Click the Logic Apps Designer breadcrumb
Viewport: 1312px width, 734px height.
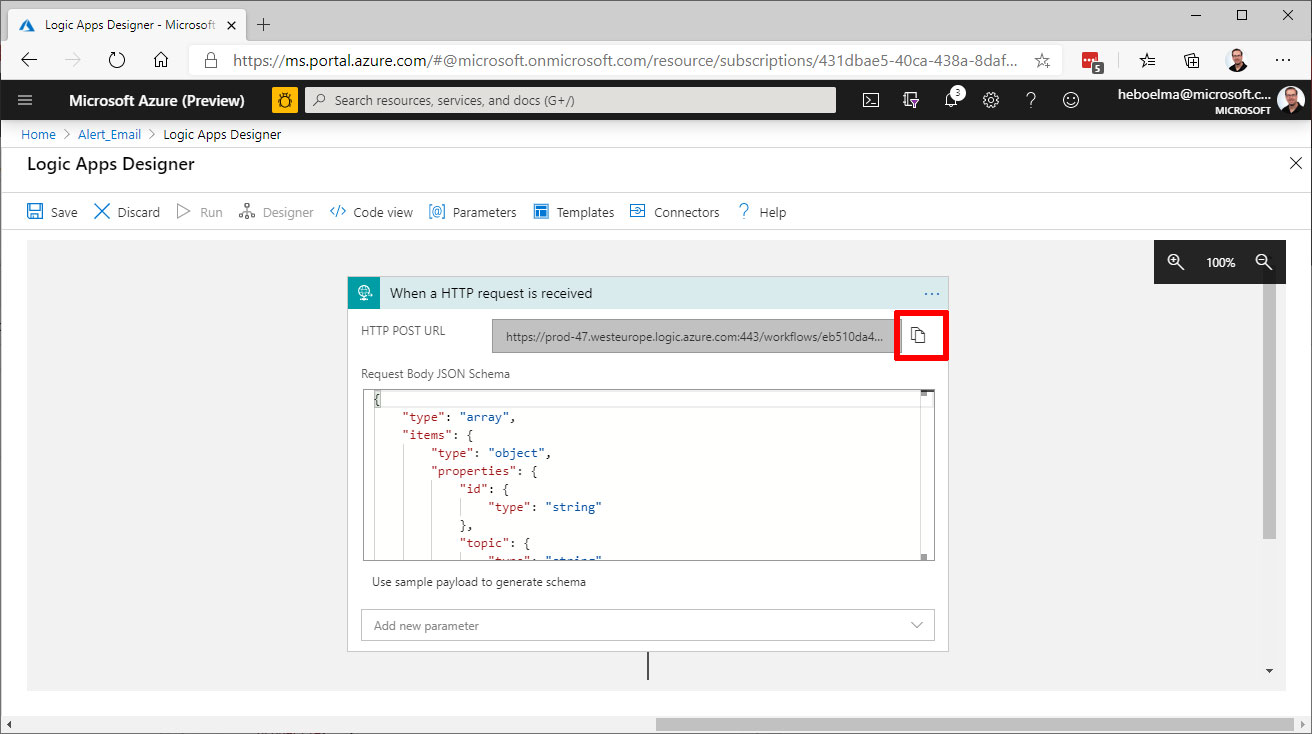click(x=222, y=134)
